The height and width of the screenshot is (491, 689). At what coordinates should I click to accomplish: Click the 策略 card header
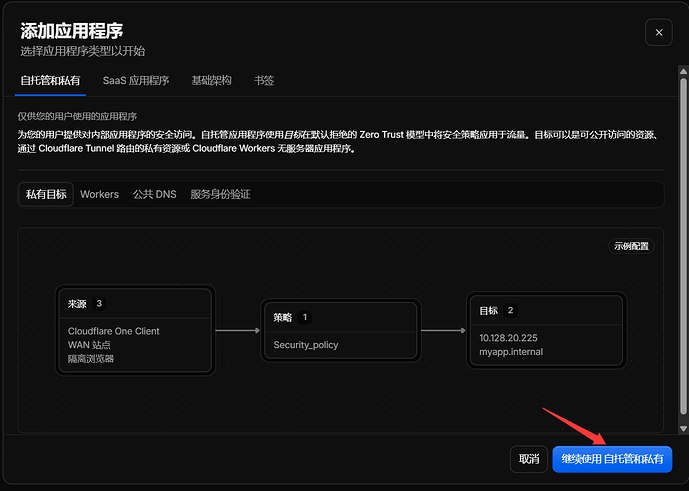pyautogui.click(x=340, y=317)
